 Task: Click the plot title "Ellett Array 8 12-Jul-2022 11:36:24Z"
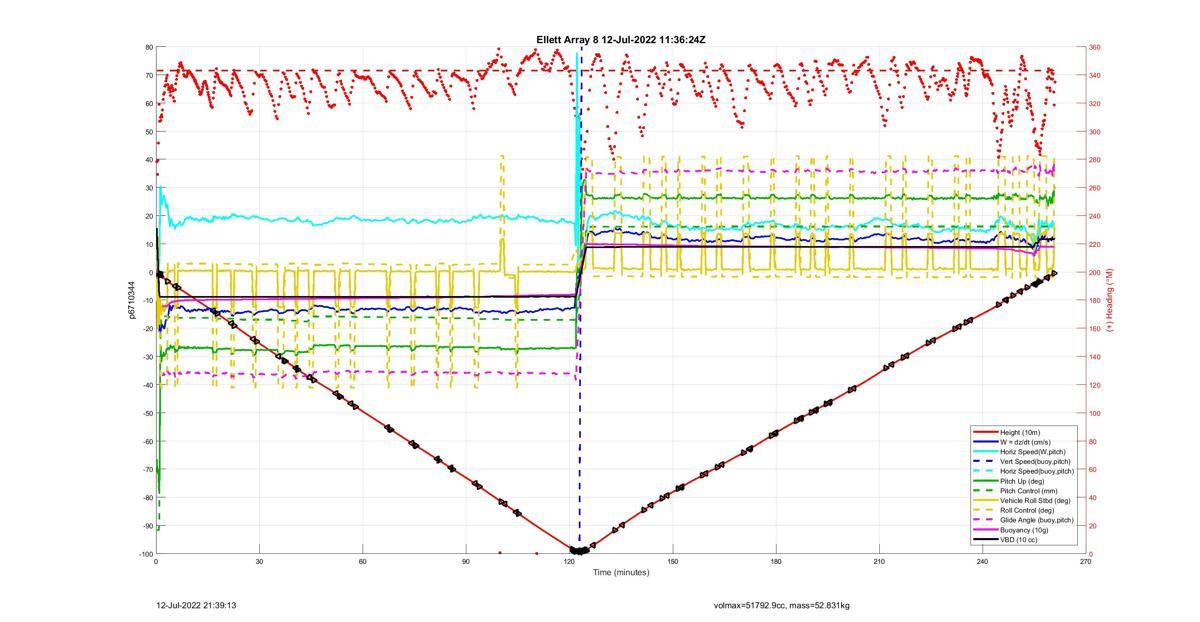pyautogui.click(x=621, y=40)
